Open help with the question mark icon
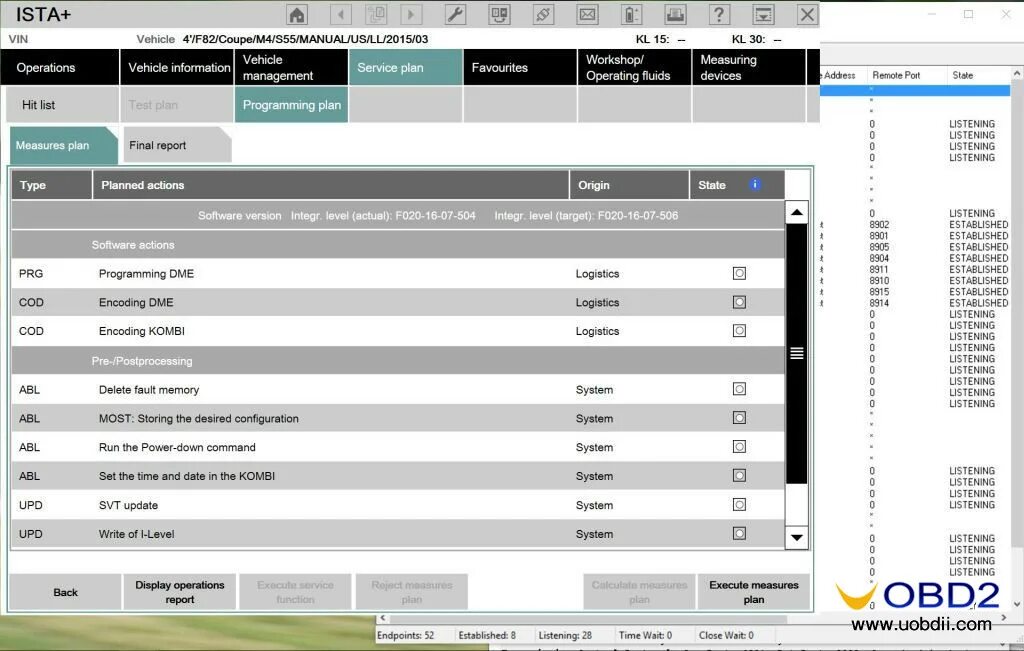 [x=719, y=14]
